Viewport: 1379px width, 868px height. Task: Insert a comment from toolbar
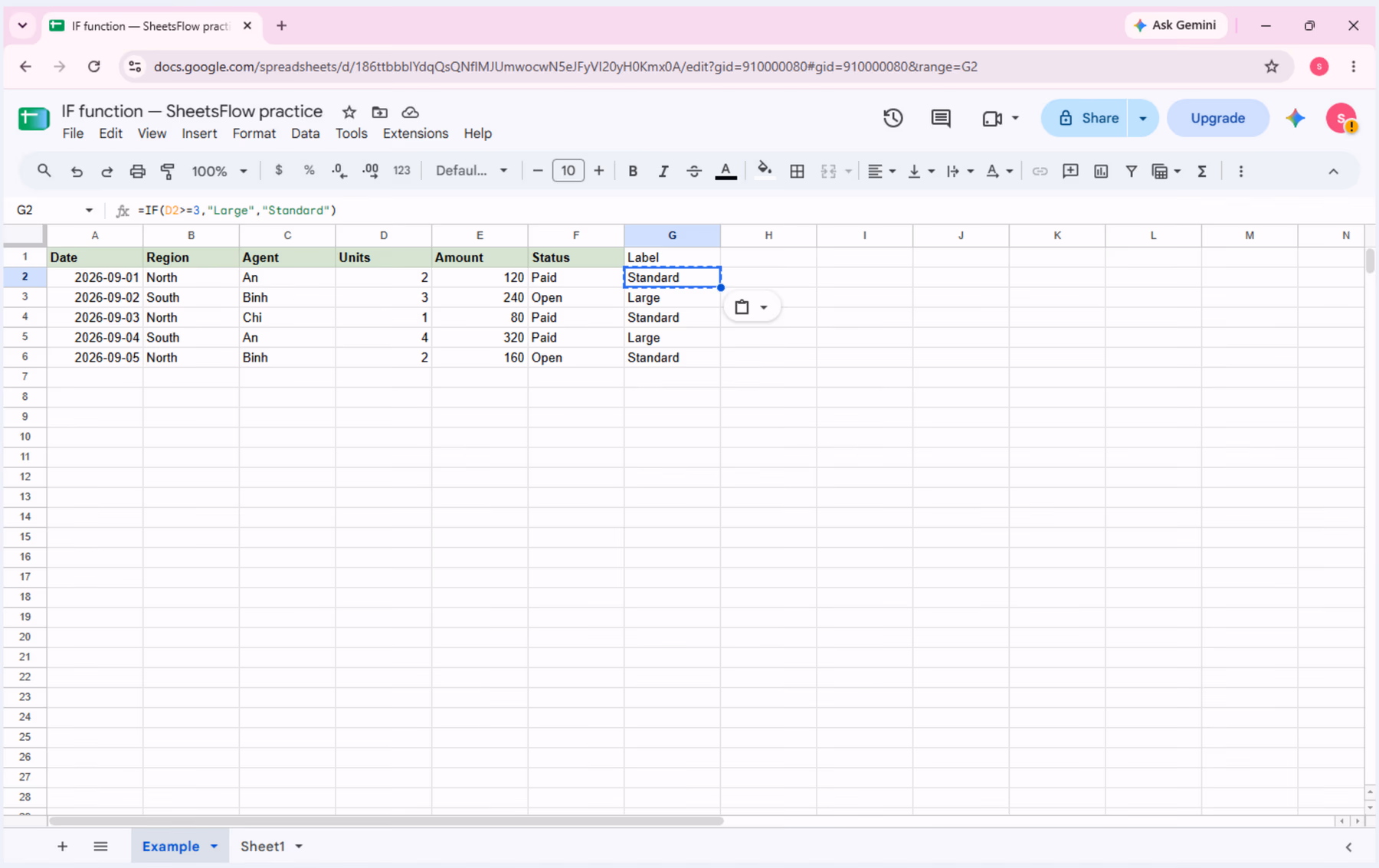1070,171
